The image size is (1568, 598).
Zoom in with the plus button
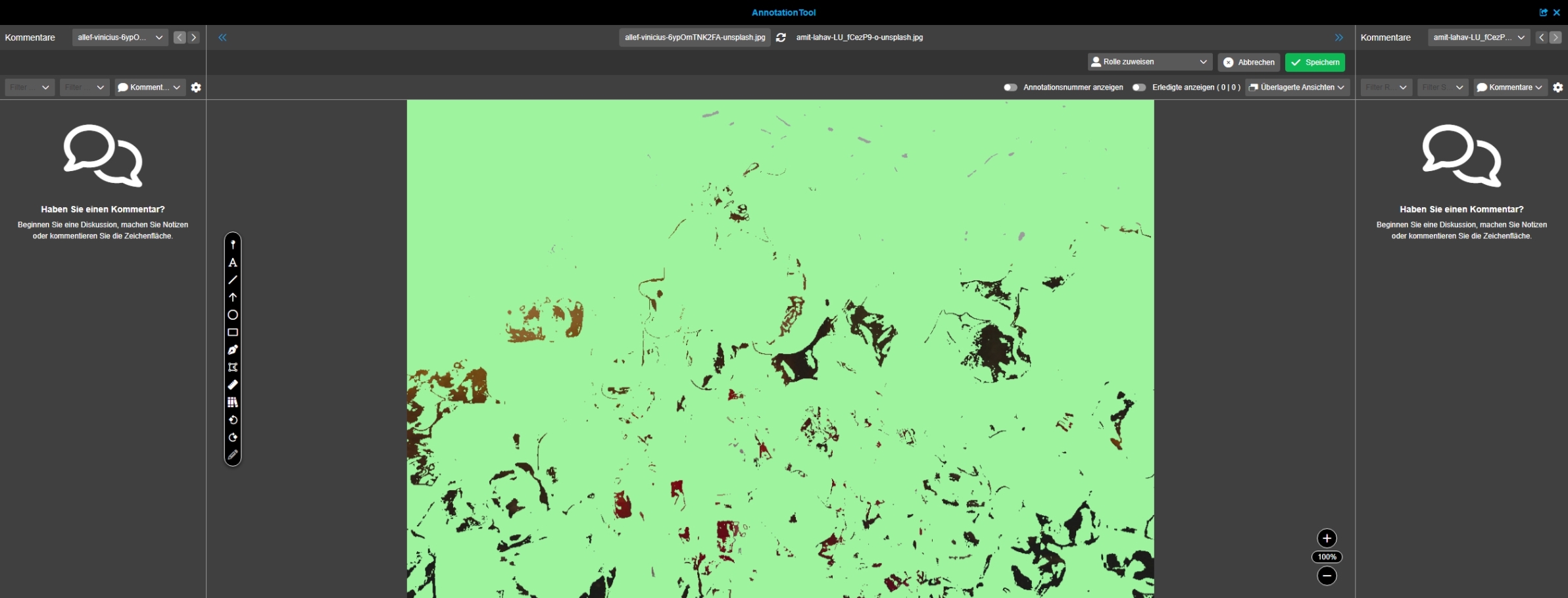tap(1327, 538)
